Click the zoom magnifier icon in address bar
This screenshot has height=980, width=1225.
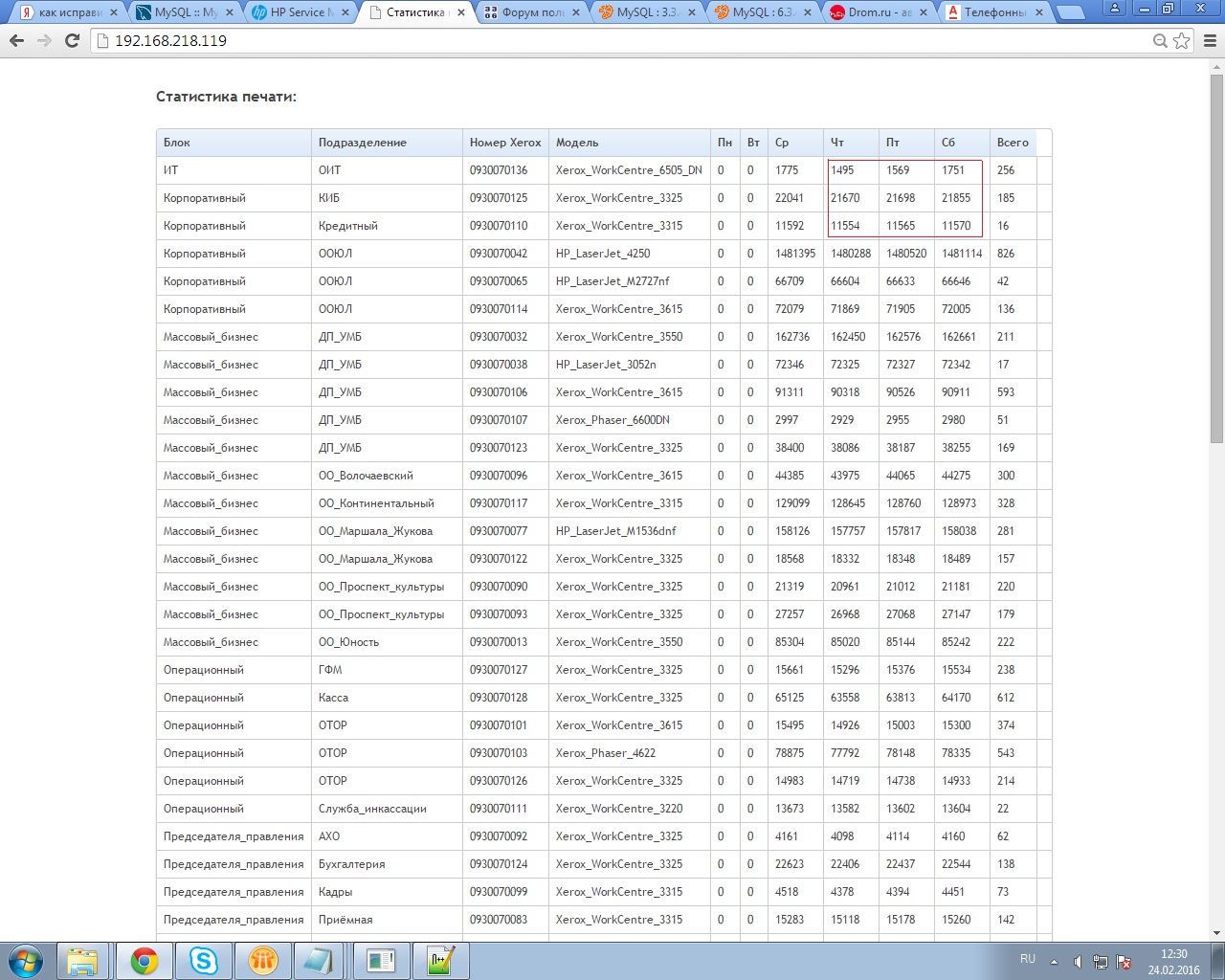coord(1160,41)
